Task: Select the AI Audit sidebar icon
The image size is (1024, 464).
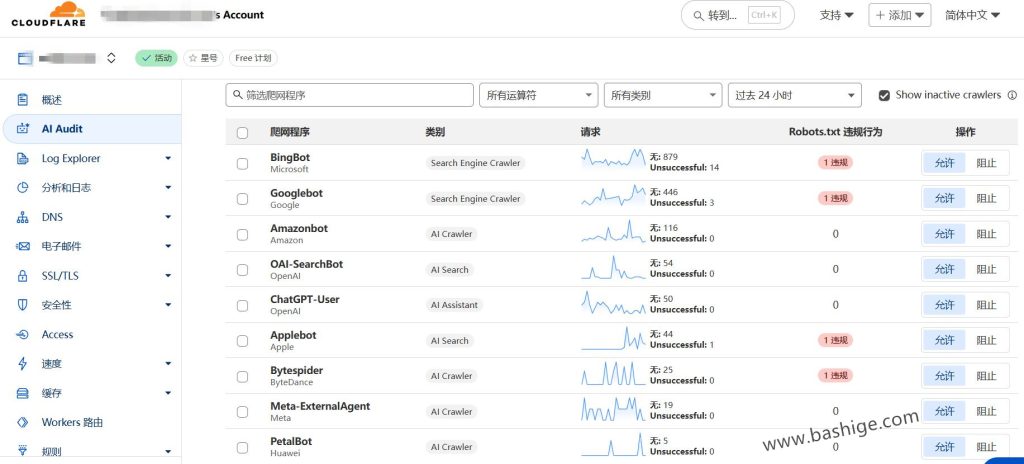Action: (23, 129)
